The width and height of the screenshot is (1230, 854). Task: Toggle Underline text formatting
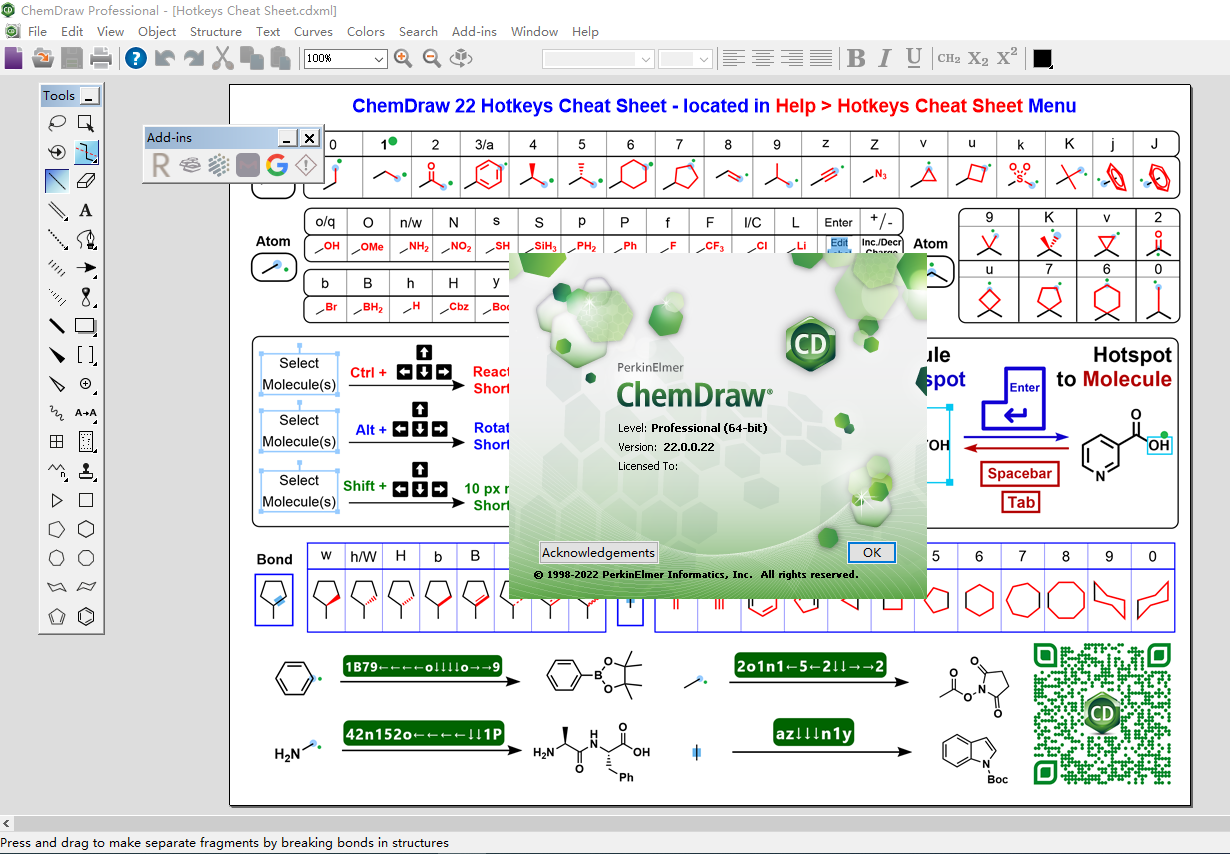pyautogui.click(x=913, y=59)
